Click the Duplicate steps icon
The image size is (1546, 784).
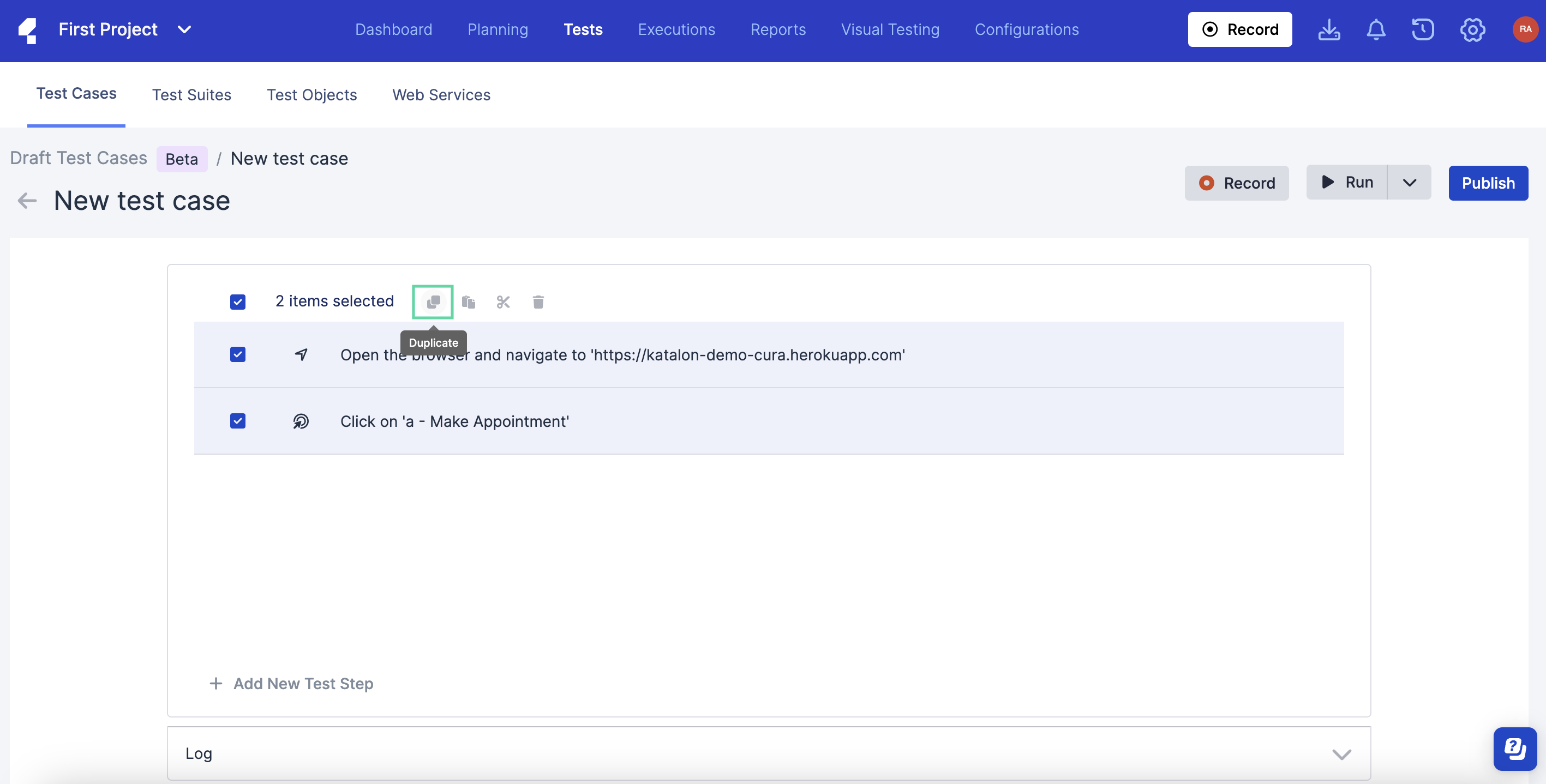coord(433,301)
